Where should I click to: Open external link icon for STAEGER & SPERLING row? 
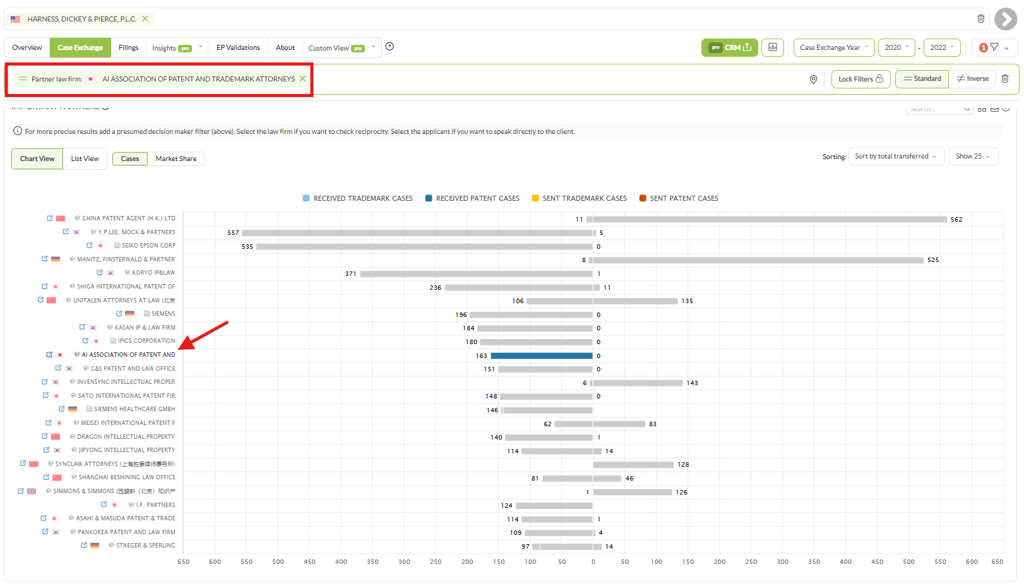(x=84, y=545)
